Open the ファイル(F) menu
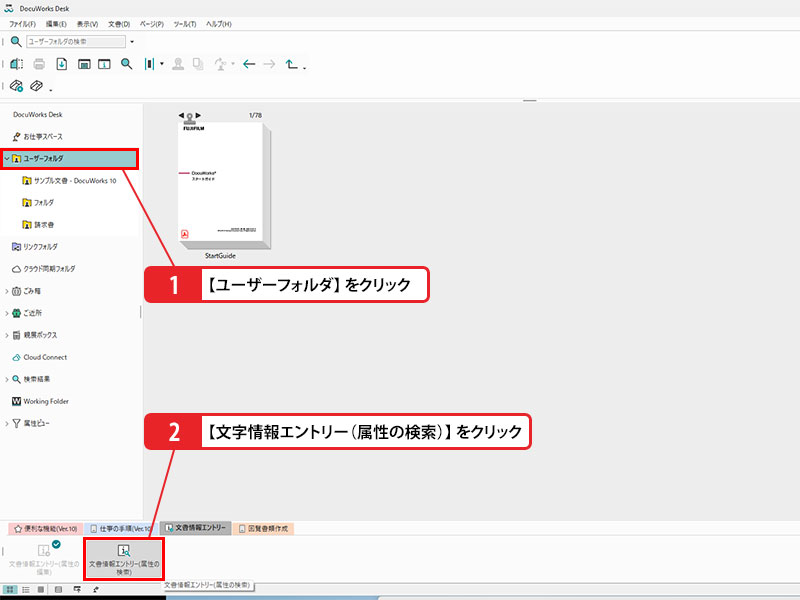The width and height of the screenshot is (800, 600). pos(22,24)
